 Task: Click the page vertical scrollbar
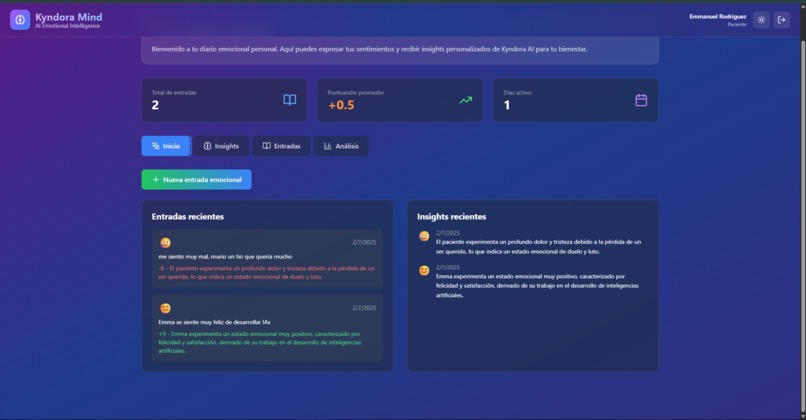[x=802, y=226]
